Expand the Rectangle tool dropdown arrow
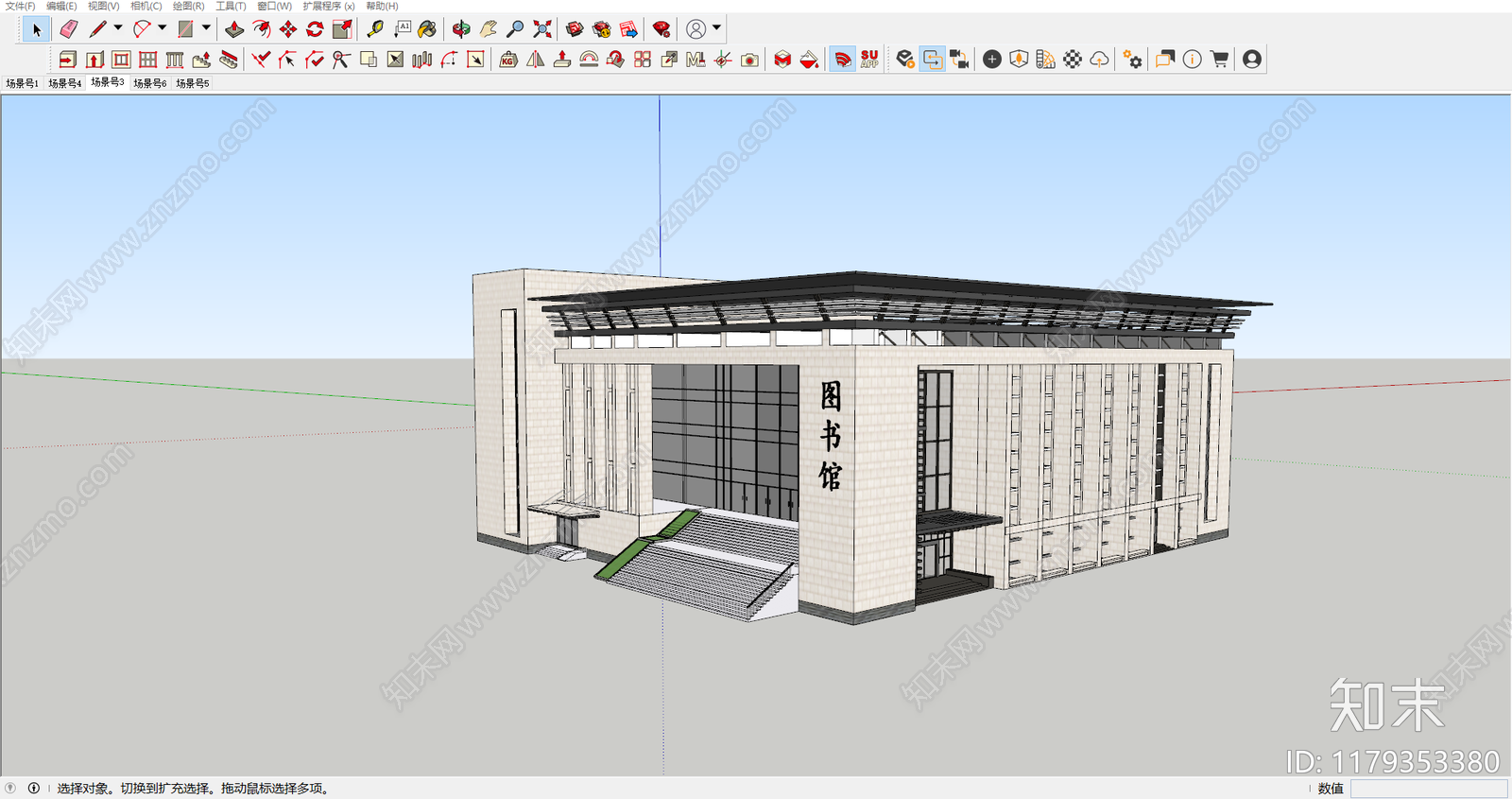 (205, 29)
